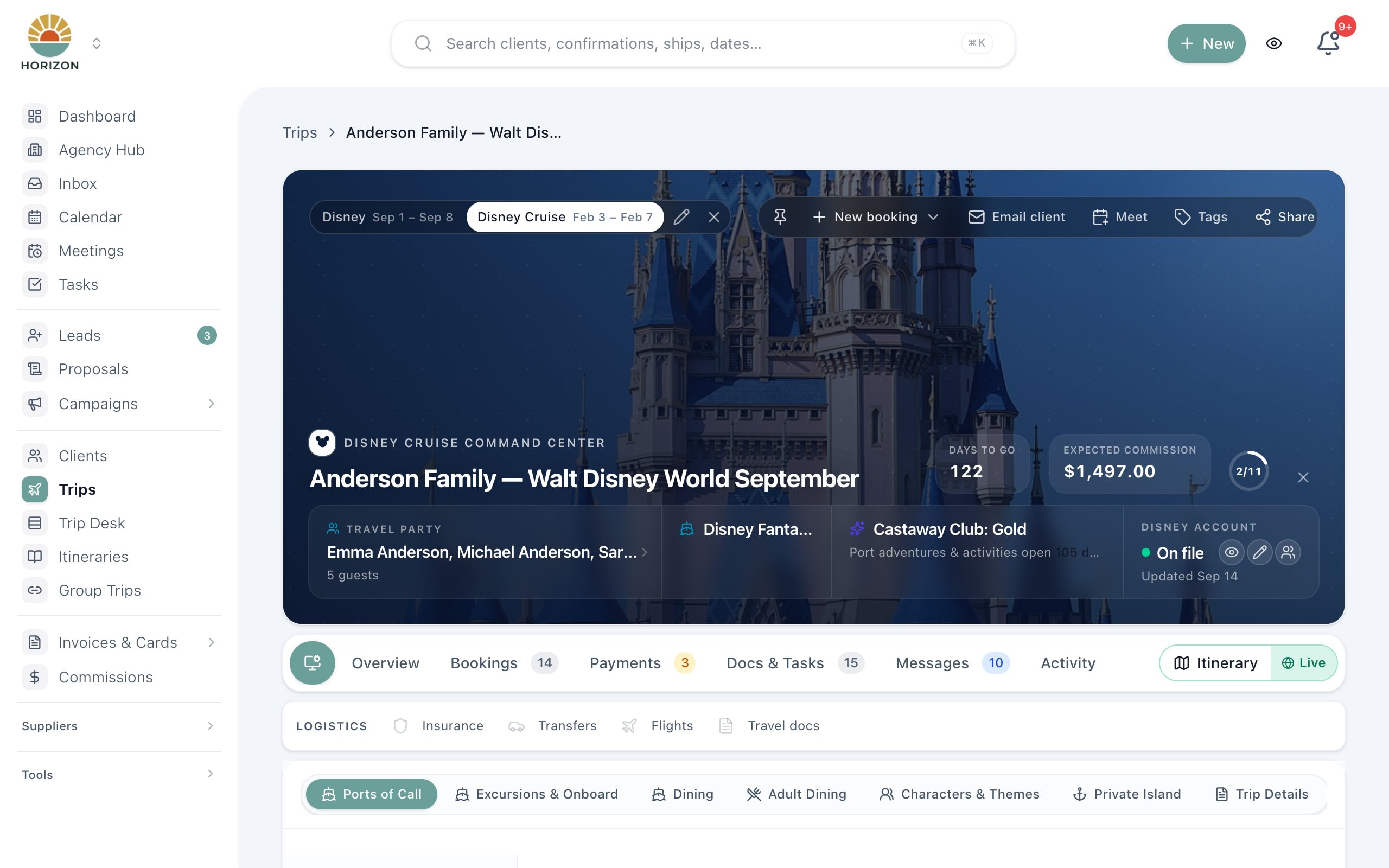Open the Itineraries book icon
Screen dimensions: 1389x868
[35, 557]
